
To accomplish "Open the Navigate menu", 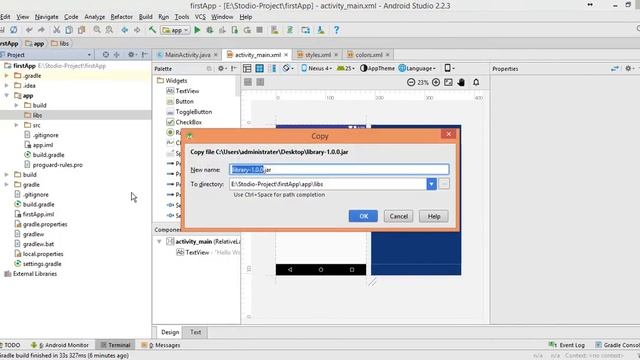I will [47, 17].
